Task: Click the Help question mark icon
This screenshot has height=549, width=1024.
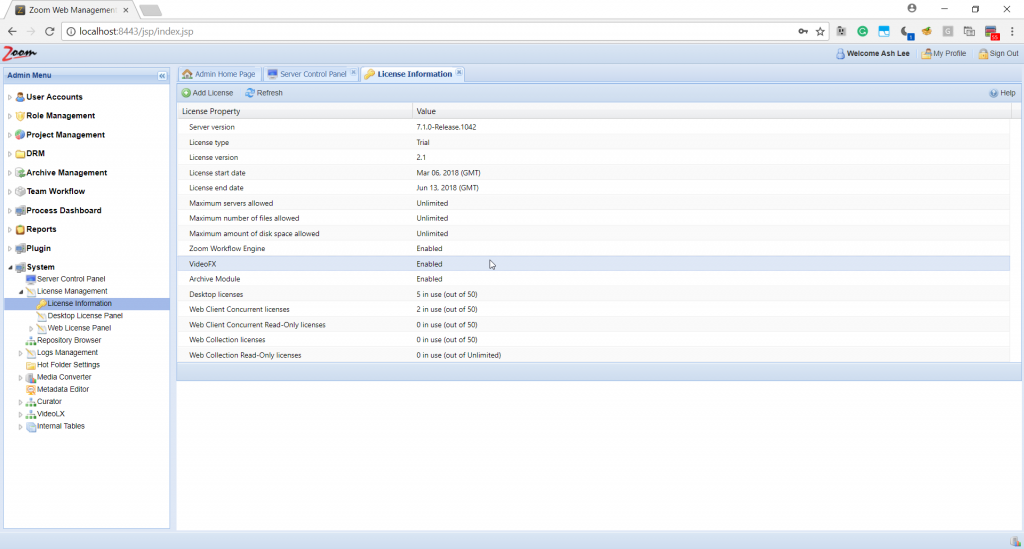Action: [x=993, y=93]
